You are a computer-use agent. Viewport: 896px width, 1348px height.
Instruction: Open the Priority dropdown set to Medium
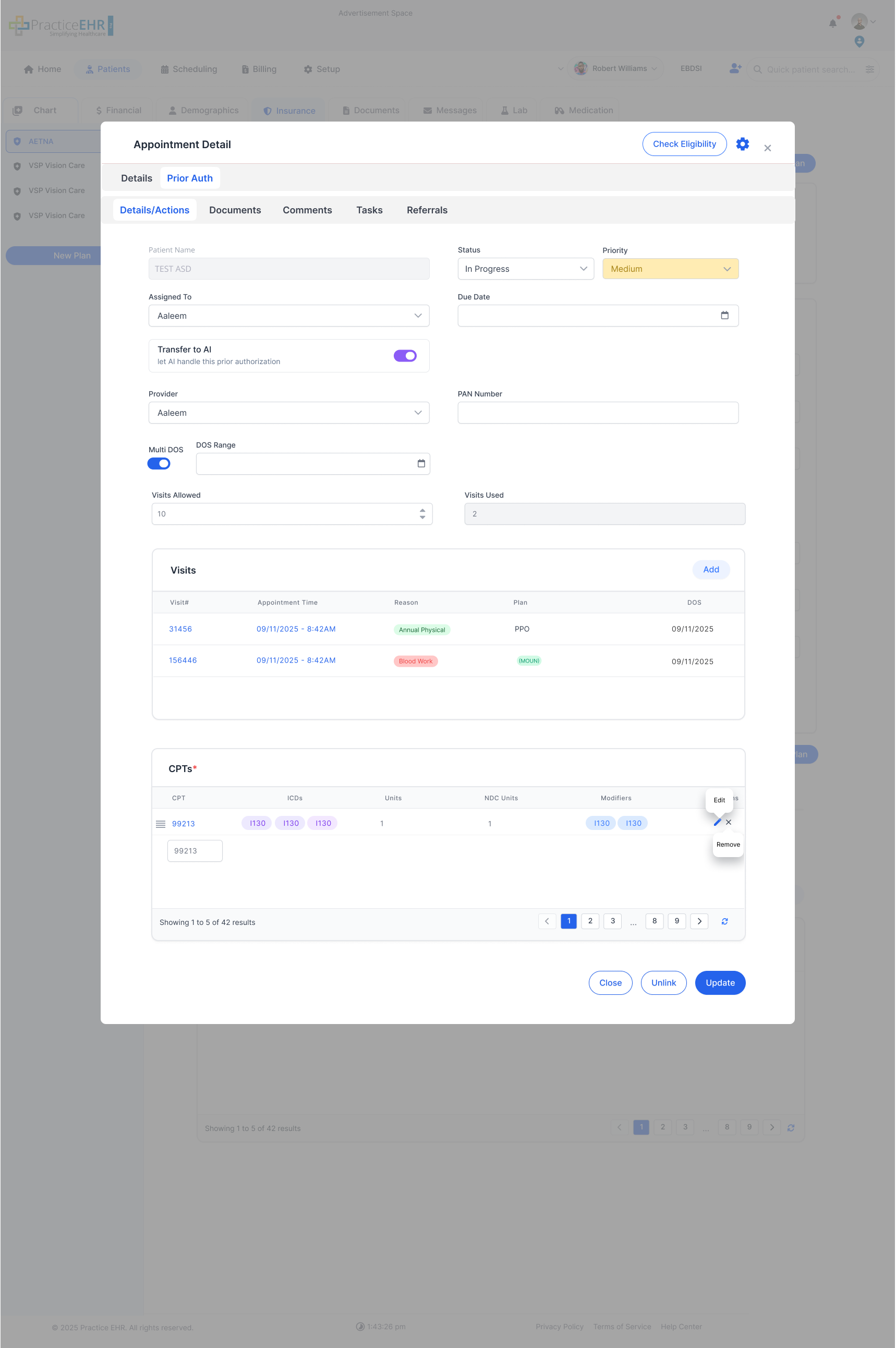point(670,269)
